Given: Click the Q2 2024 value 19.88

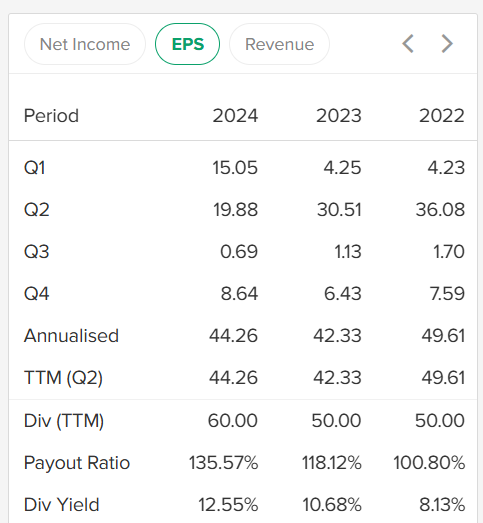Looking at the screenshot, I should [x=235, y=209].
